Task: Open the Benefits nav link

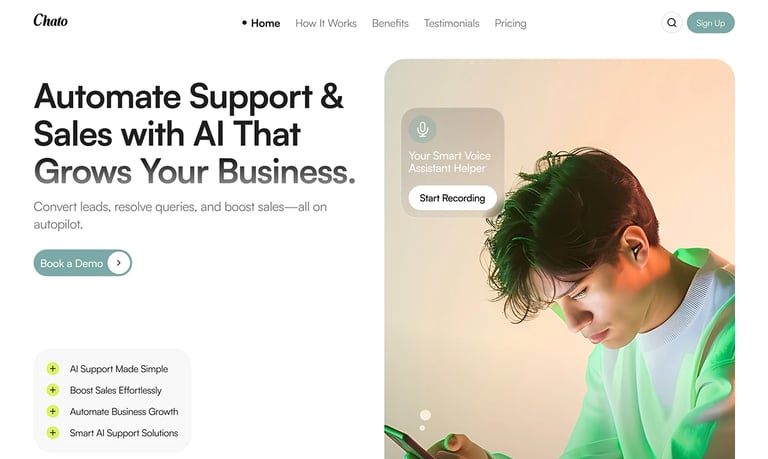Action: (x=390, y=23)
